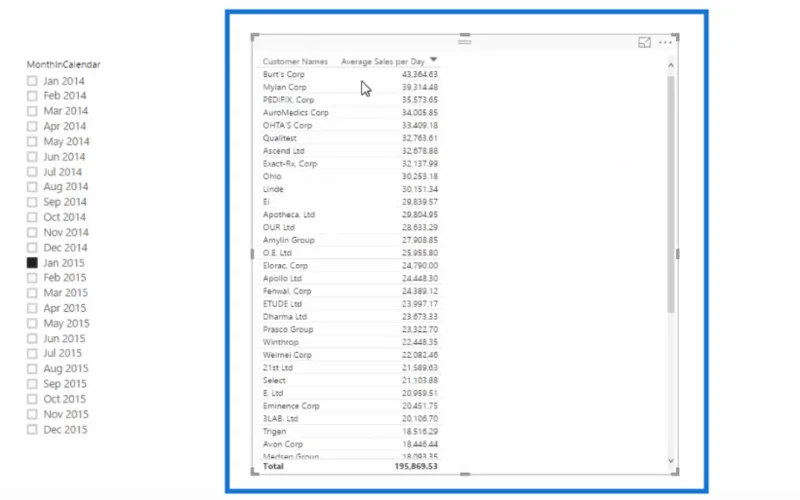Select the Ascend Ltd row
This screenshot has height=500, width=800.
(x=350, y=151)
